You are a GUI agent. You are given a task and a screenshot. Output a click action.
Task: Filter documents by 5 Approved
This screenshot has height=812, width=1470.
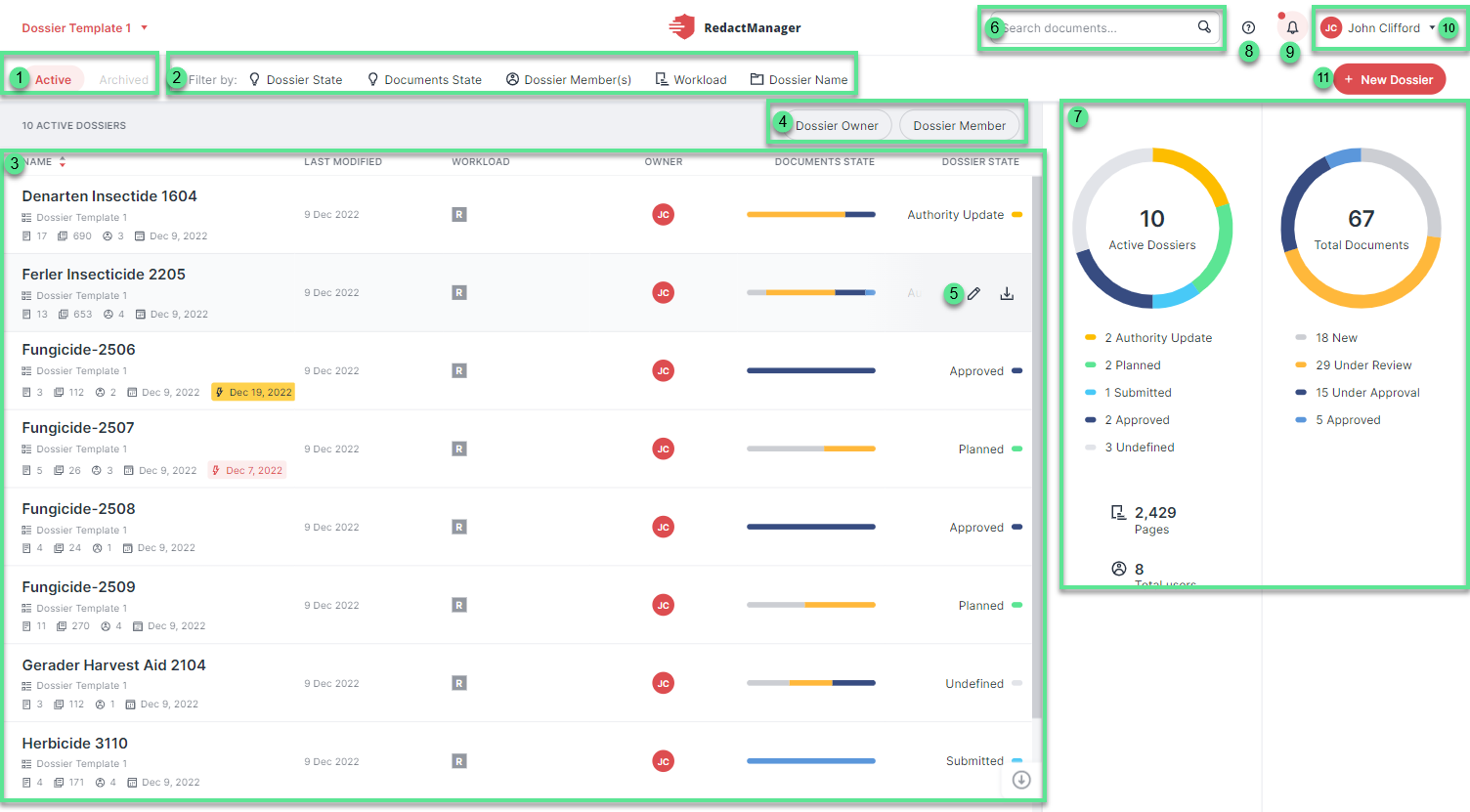[x=1338, y=420]
